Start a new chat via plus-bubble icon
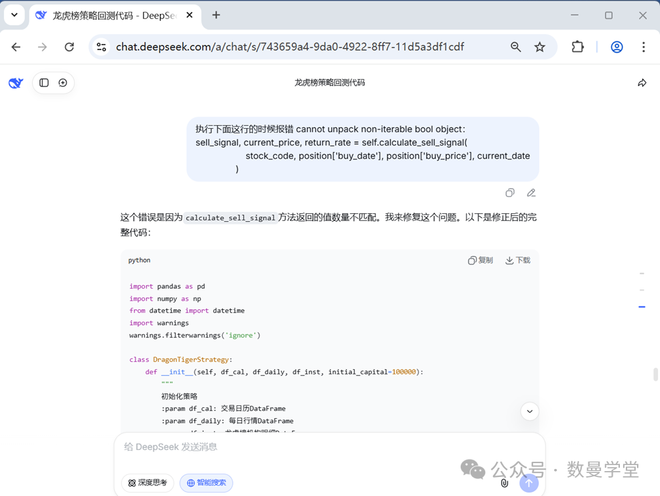 pos(63,83)
